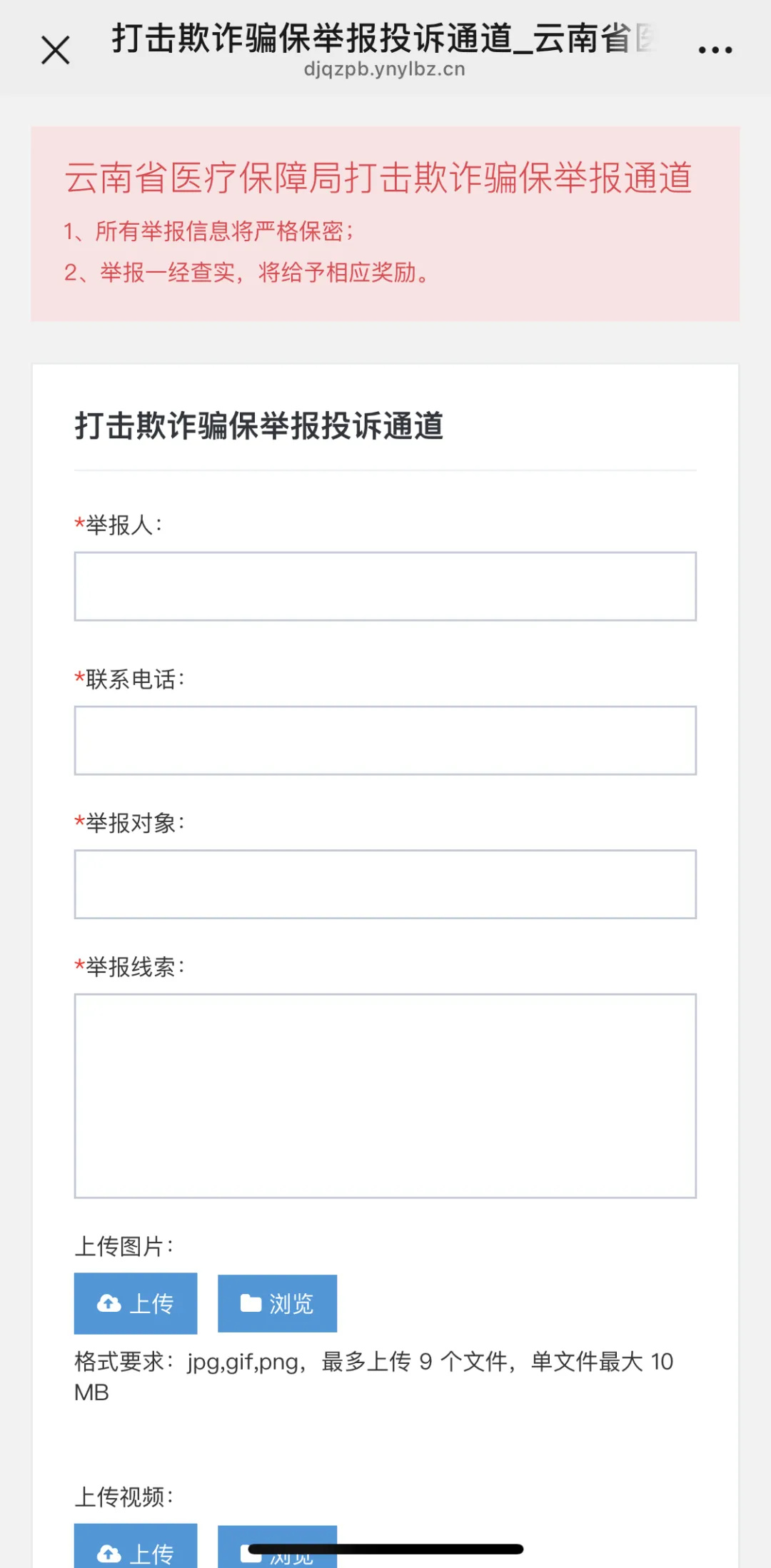Tap the 上传图片 section label

124,1246
